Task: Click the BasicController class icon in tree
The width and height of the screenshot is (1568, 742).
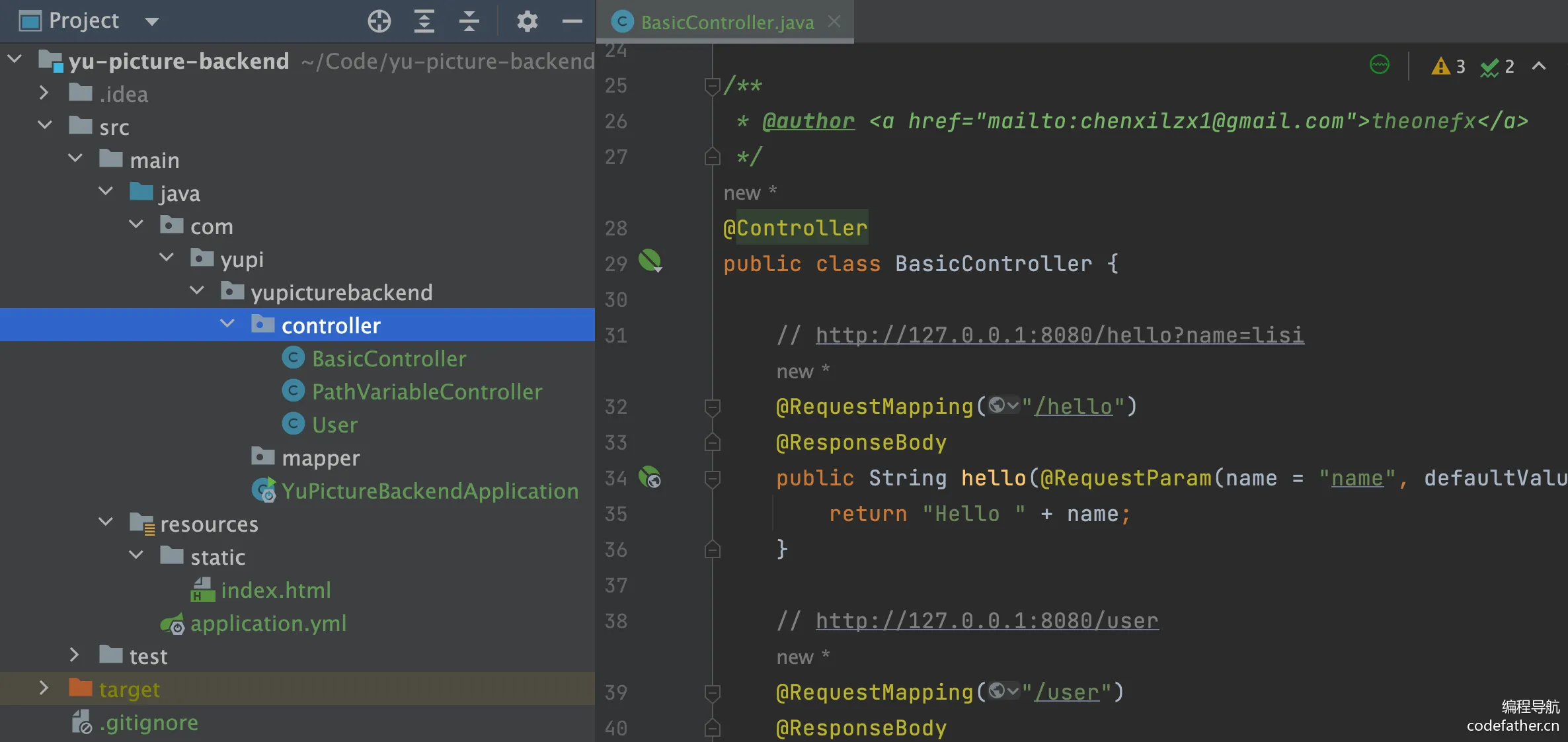Action: tap(293, 358)
